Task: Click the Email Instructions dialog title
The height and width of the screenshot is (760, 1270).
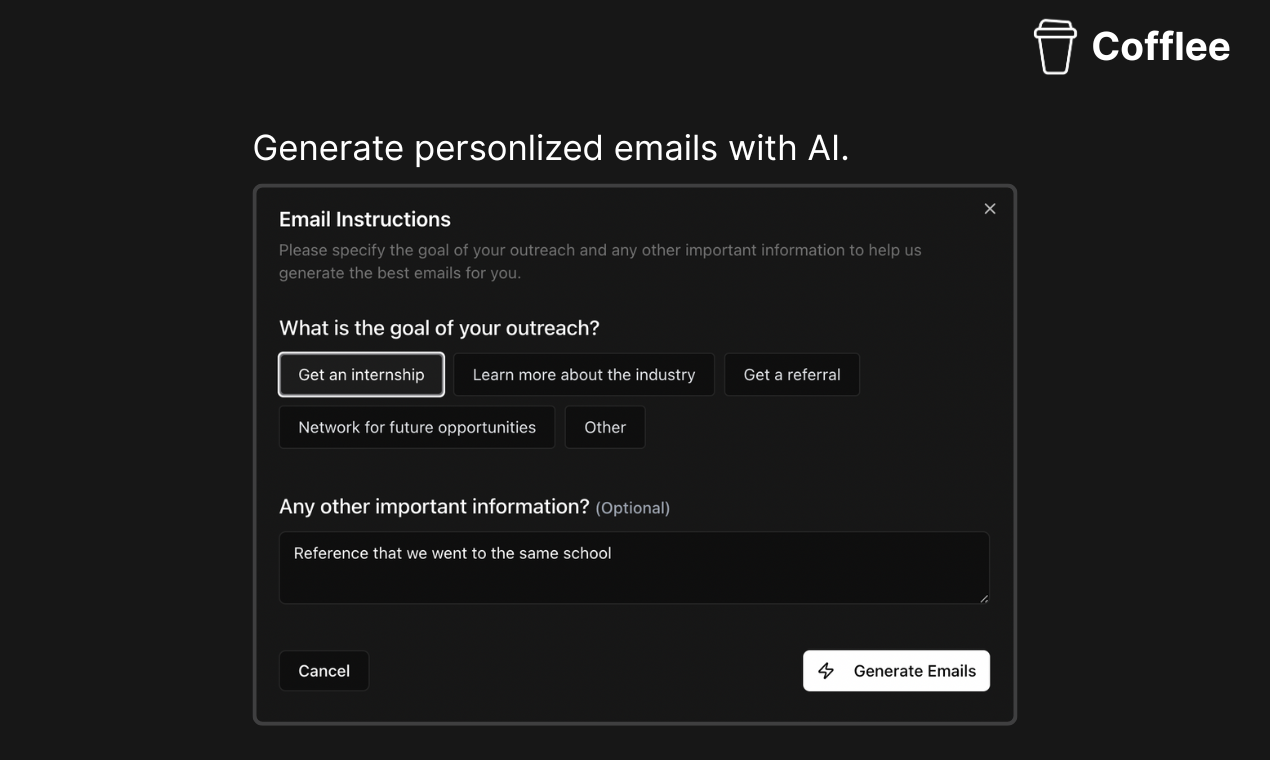Action: (365, 219)
